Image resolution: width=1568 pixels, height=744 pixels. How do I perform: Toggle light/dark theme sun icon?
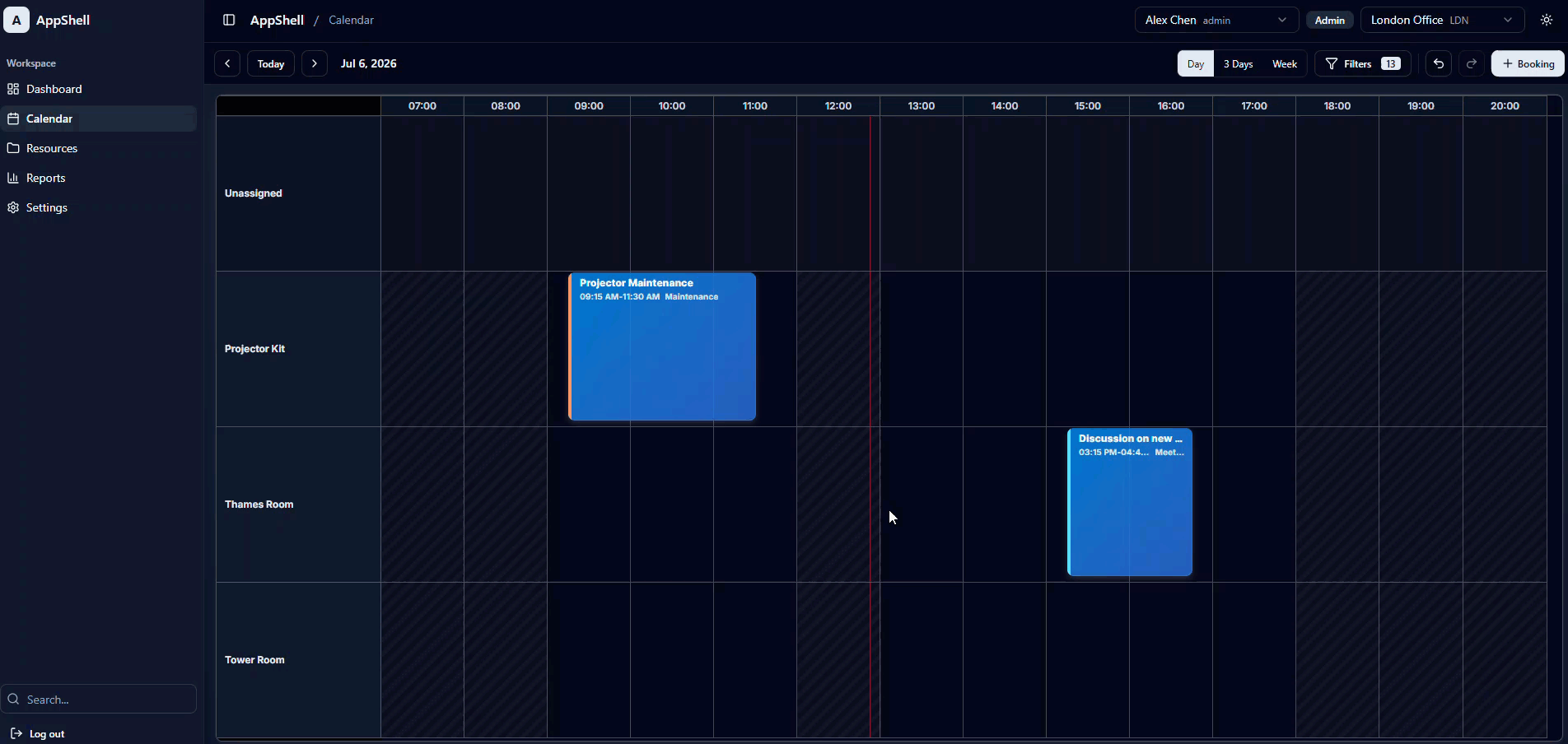pos(1547,20)
